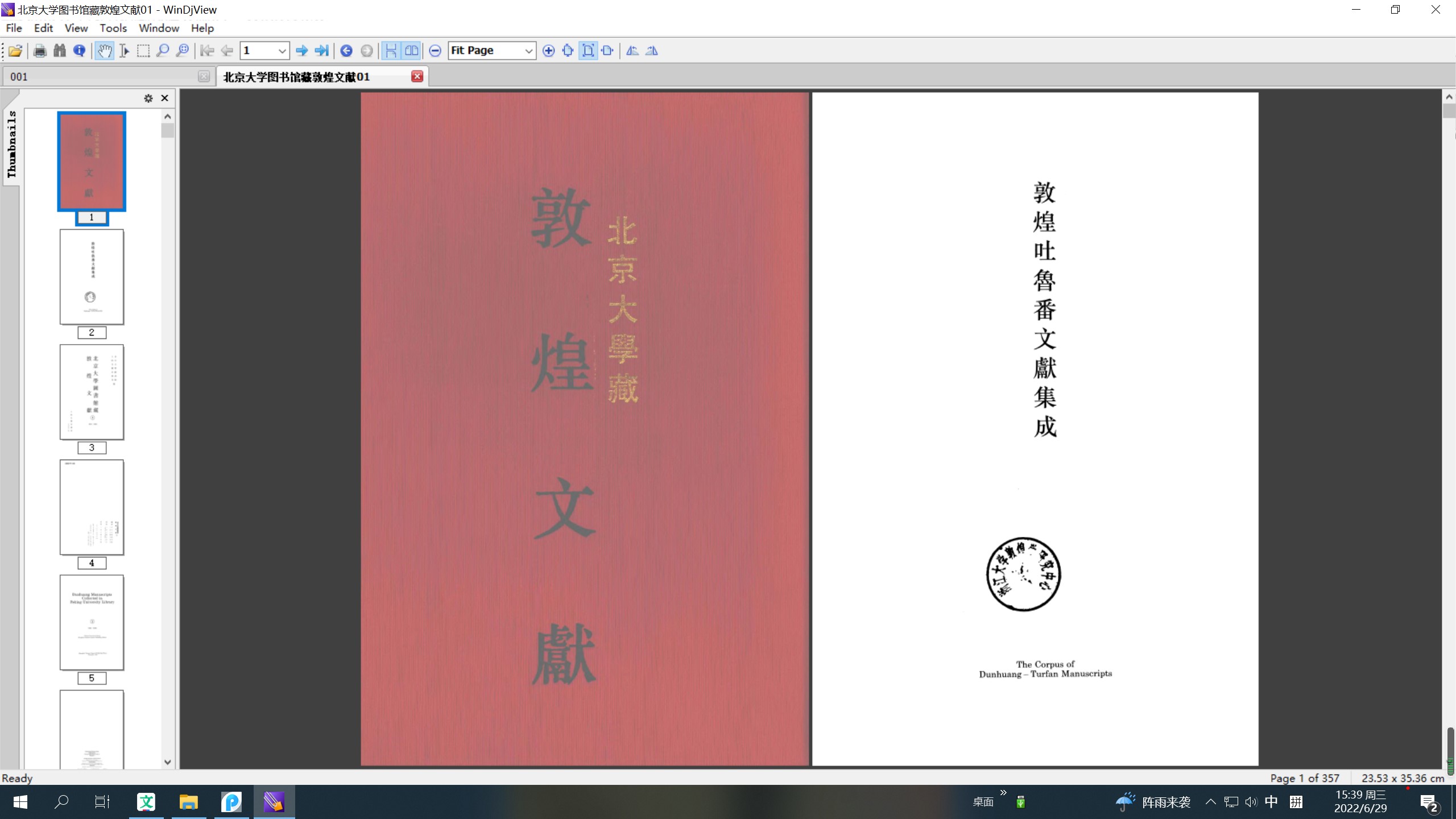The height and width of the screenshot is (819, 1456).
Task: Toggle the Fit Width zoom icon
Action: [x=607, y=51]
